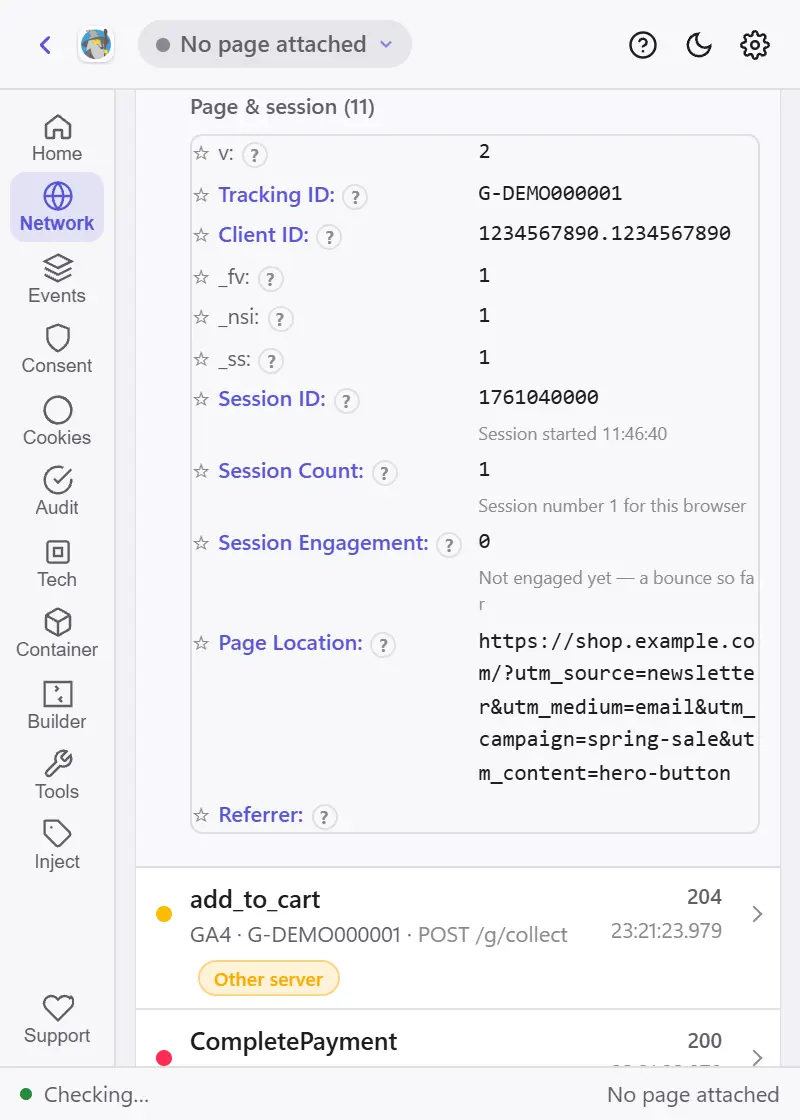Go back with the left chevron
The image size is (800, 1120).
tap(45, 45)
